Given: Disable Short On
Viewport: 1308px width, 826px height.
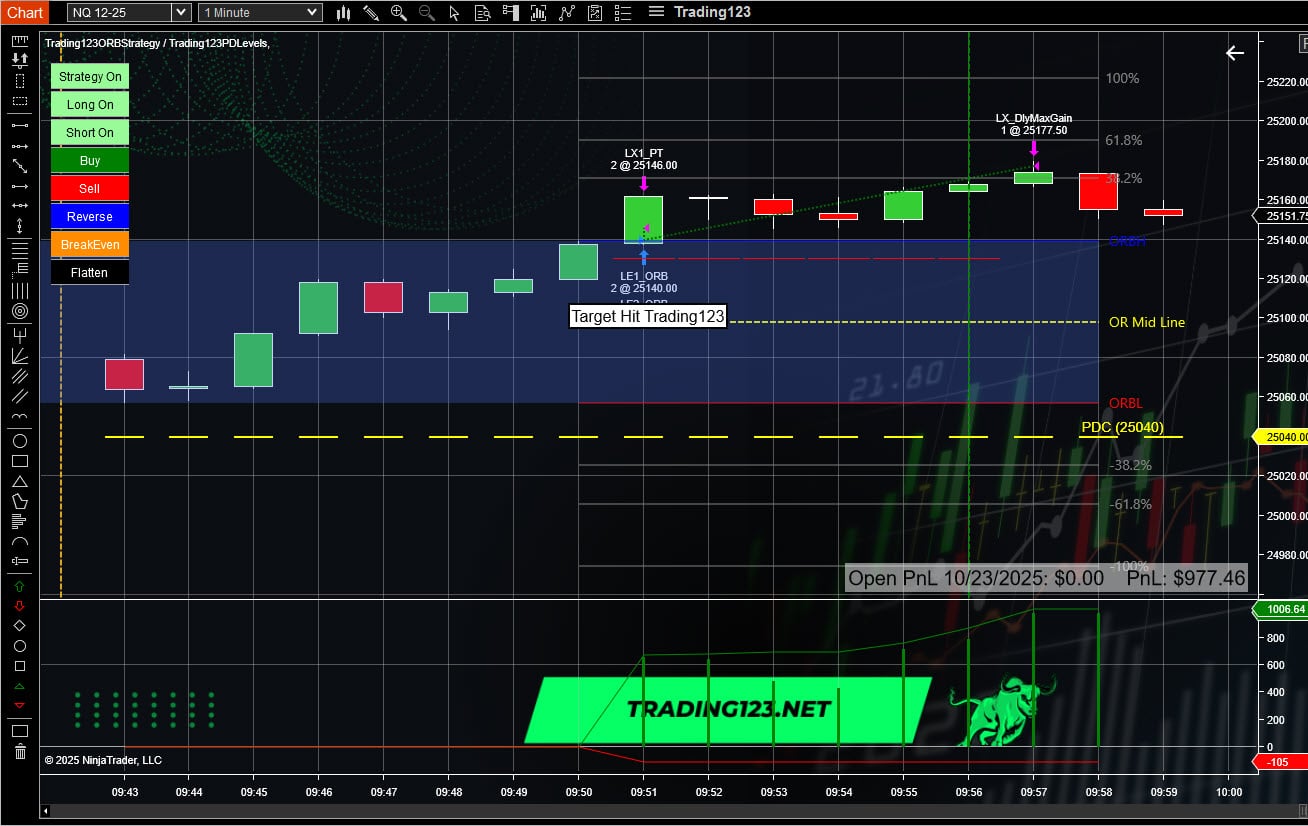Looking at the screenshot, I should (89, 132).
